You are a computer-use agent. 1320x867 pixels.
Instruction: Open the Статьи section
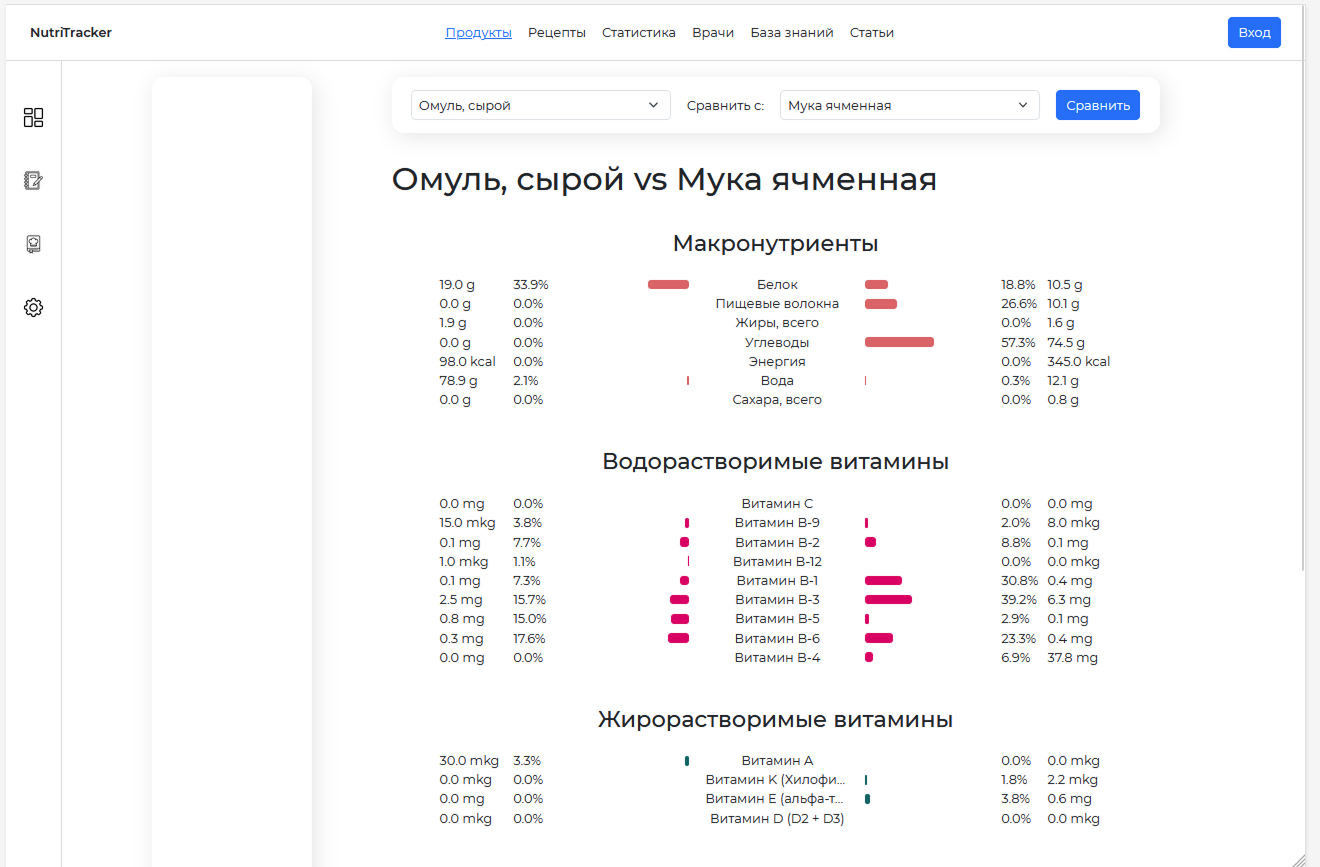(x=872, y=32)
